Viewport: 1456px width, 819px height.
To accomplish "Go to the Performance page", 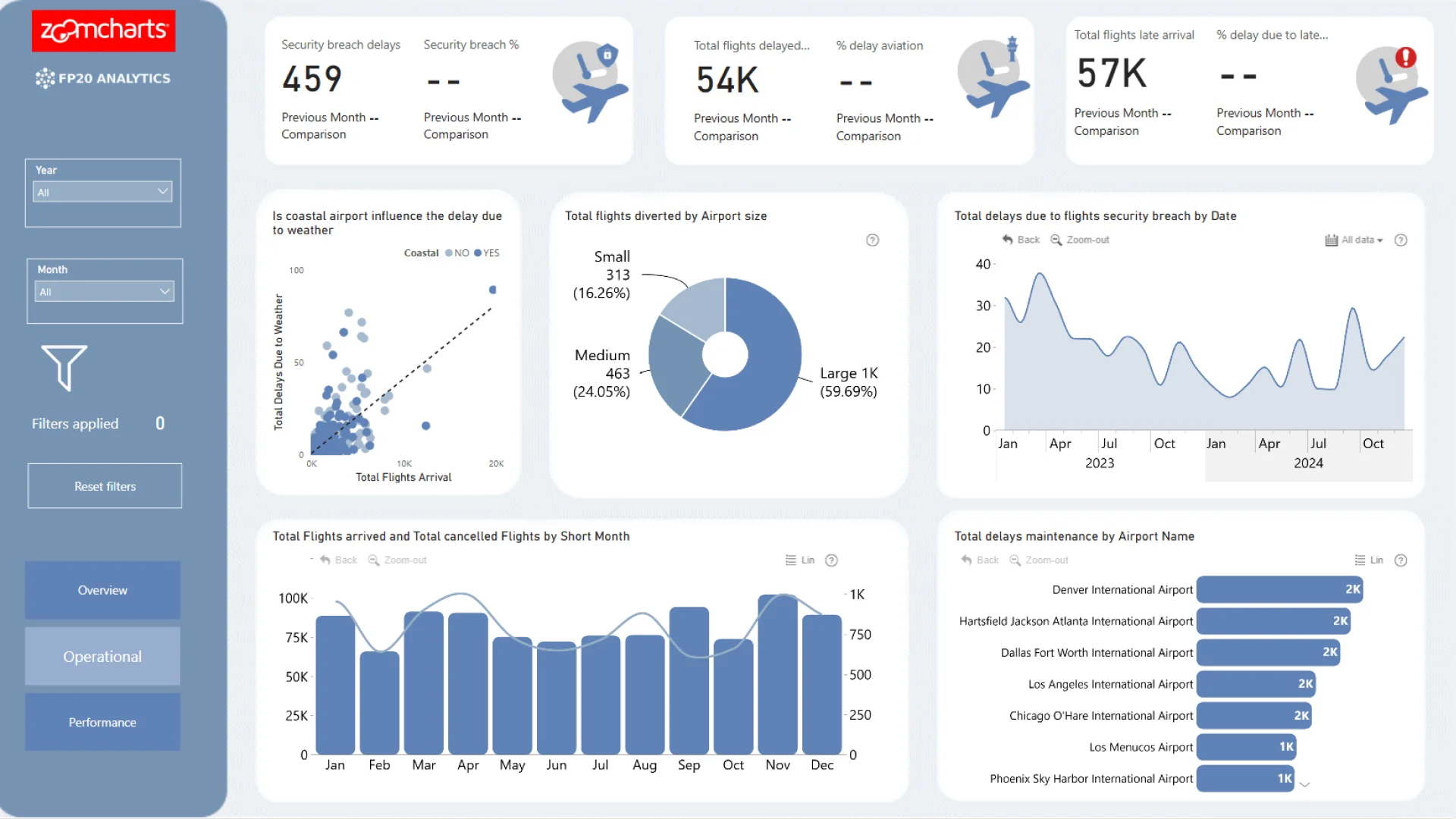I will (102, 722).
